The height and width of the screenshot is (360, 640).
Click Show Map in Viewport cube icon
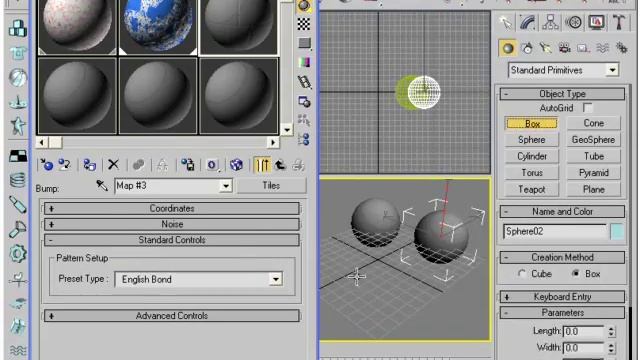(236, 165)
